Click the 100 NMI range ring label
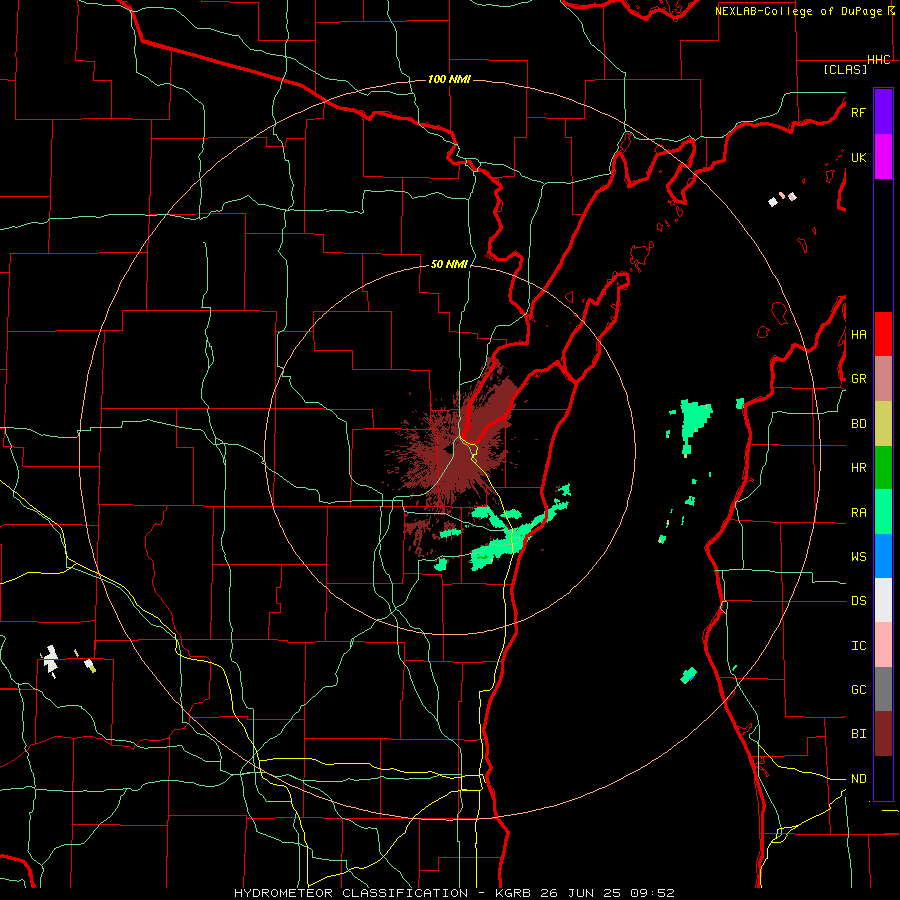Viewport: 900px width, 900px height. [x=449, y=79]
